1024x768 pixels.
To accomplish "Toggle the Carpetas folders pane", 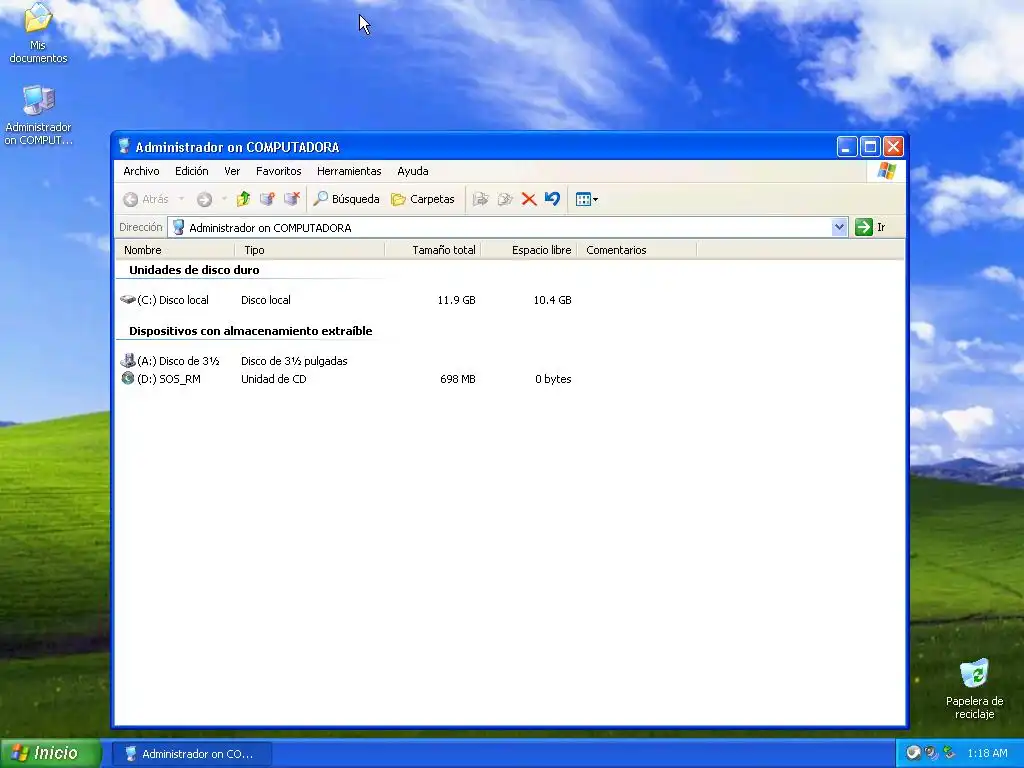I will point(423,199).
